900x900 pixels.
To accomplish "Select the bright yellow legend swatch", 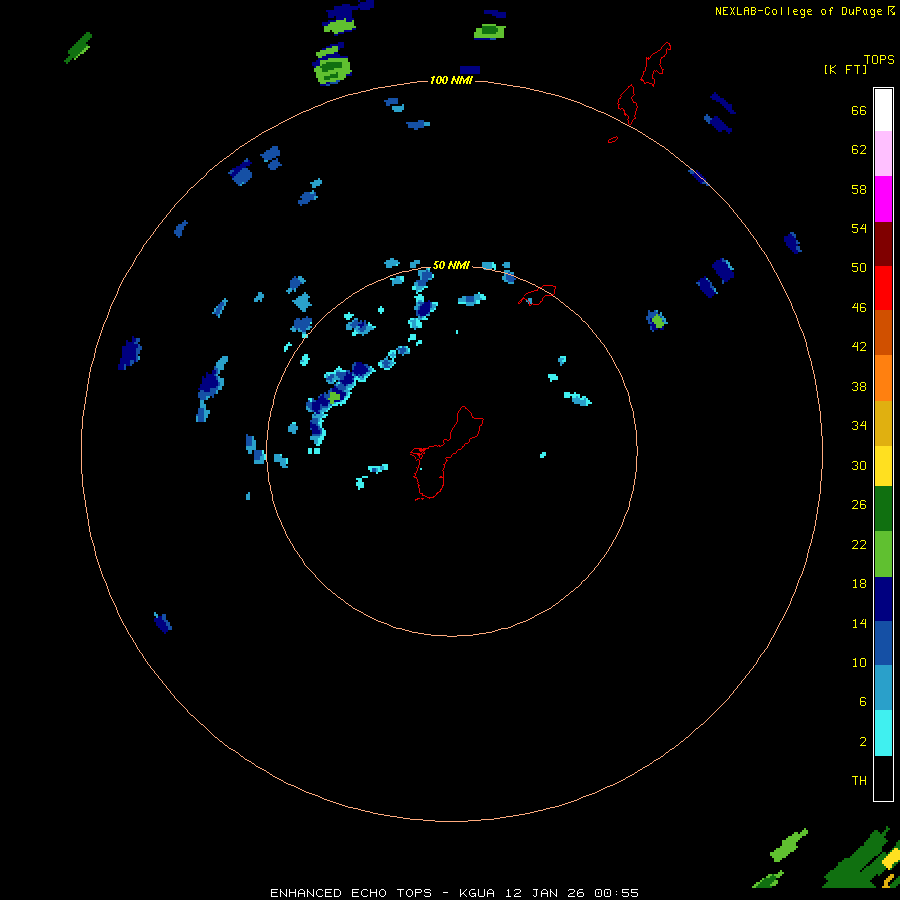I will [883, 466].
